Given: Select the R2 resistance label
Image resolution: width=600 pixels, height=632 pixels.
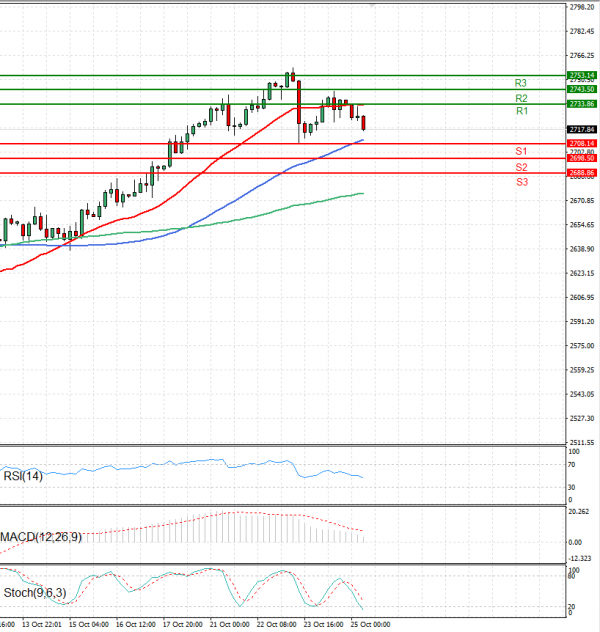Looking at the screenshot, I should 521,98.
